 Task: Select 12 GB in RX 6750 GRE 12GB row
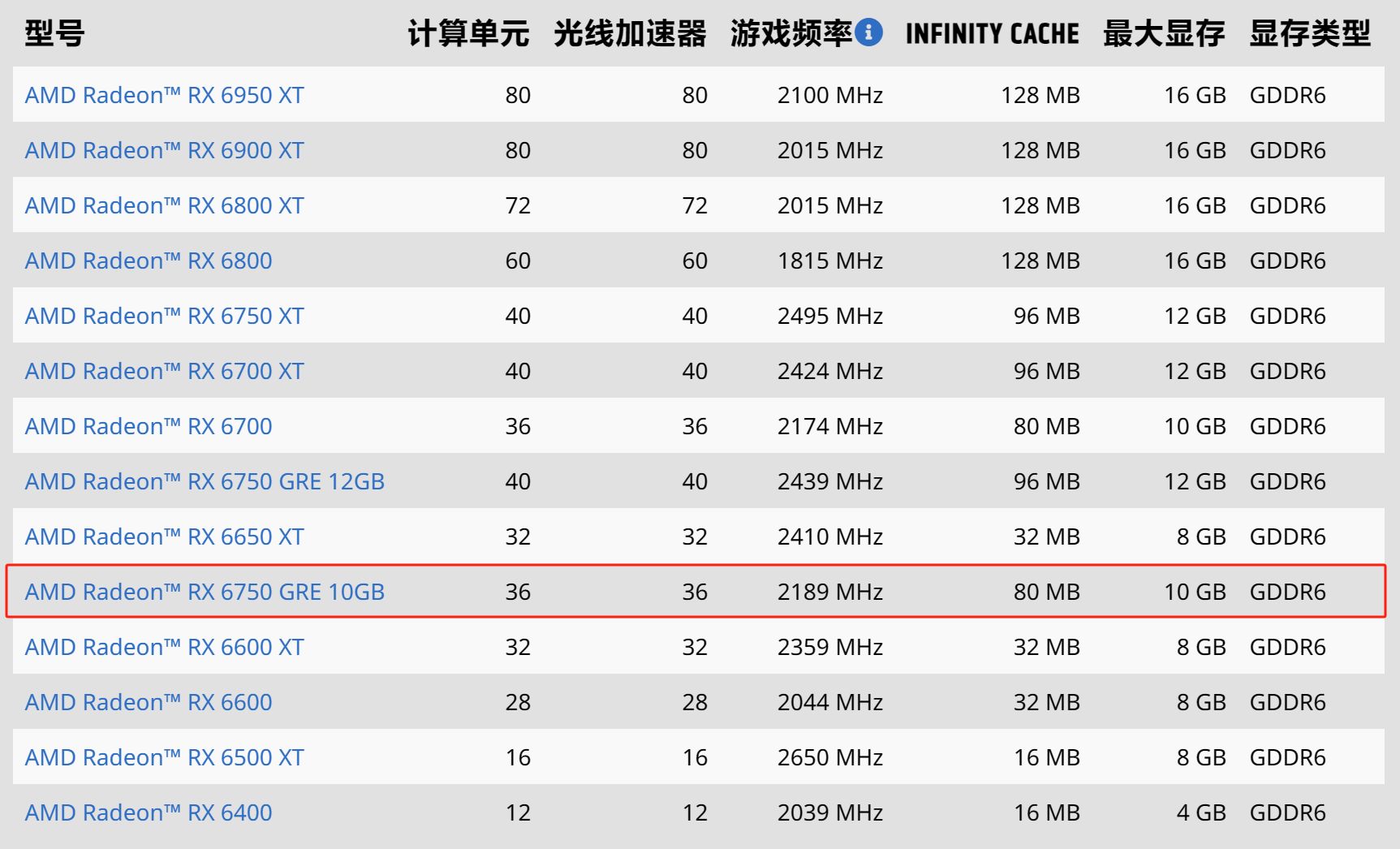click(x=1195, y=481)
